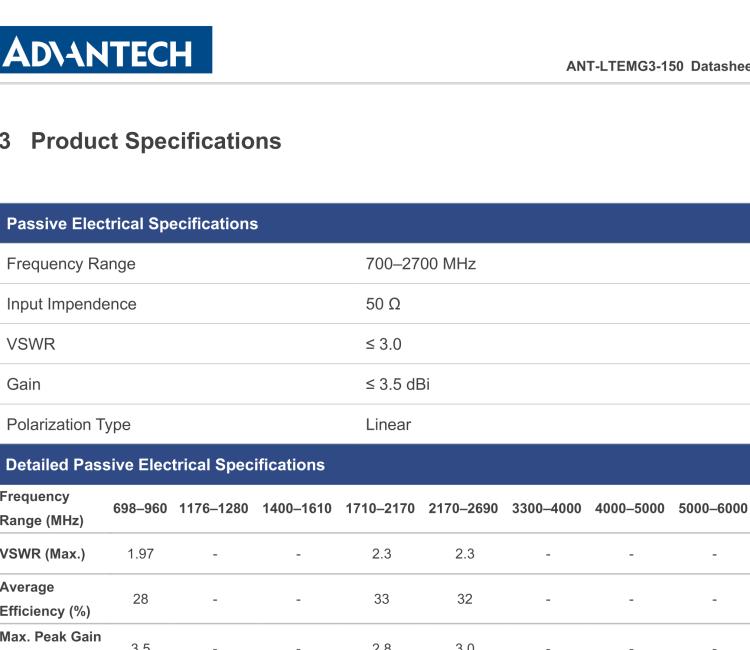750x650 pixels.
Task: Click the 700–2700 MHz frequency value
Action: [x=421, y=264]
